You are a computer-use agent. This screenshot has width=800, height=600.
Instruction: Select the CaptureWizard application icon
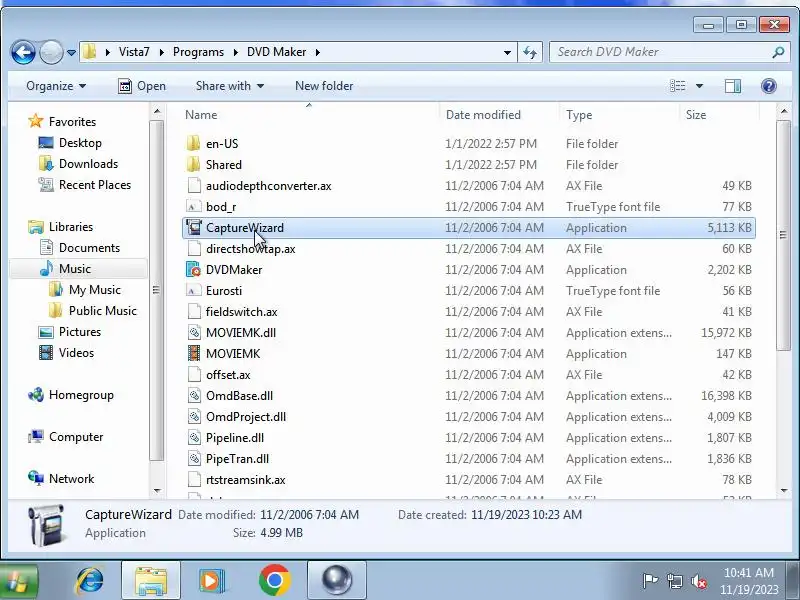[x=193, y=228]
